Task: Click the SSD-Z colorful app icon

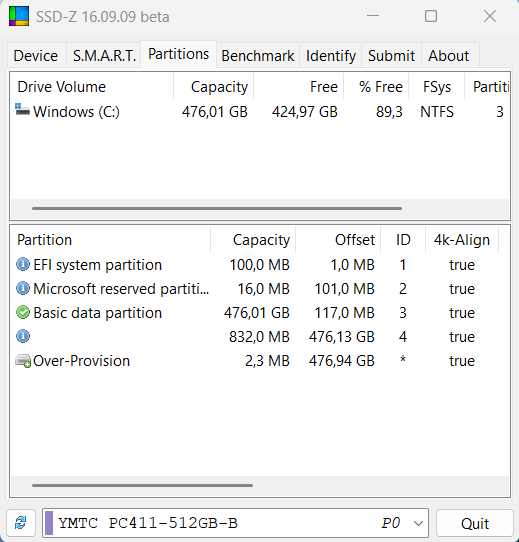Action: [19, 16]
